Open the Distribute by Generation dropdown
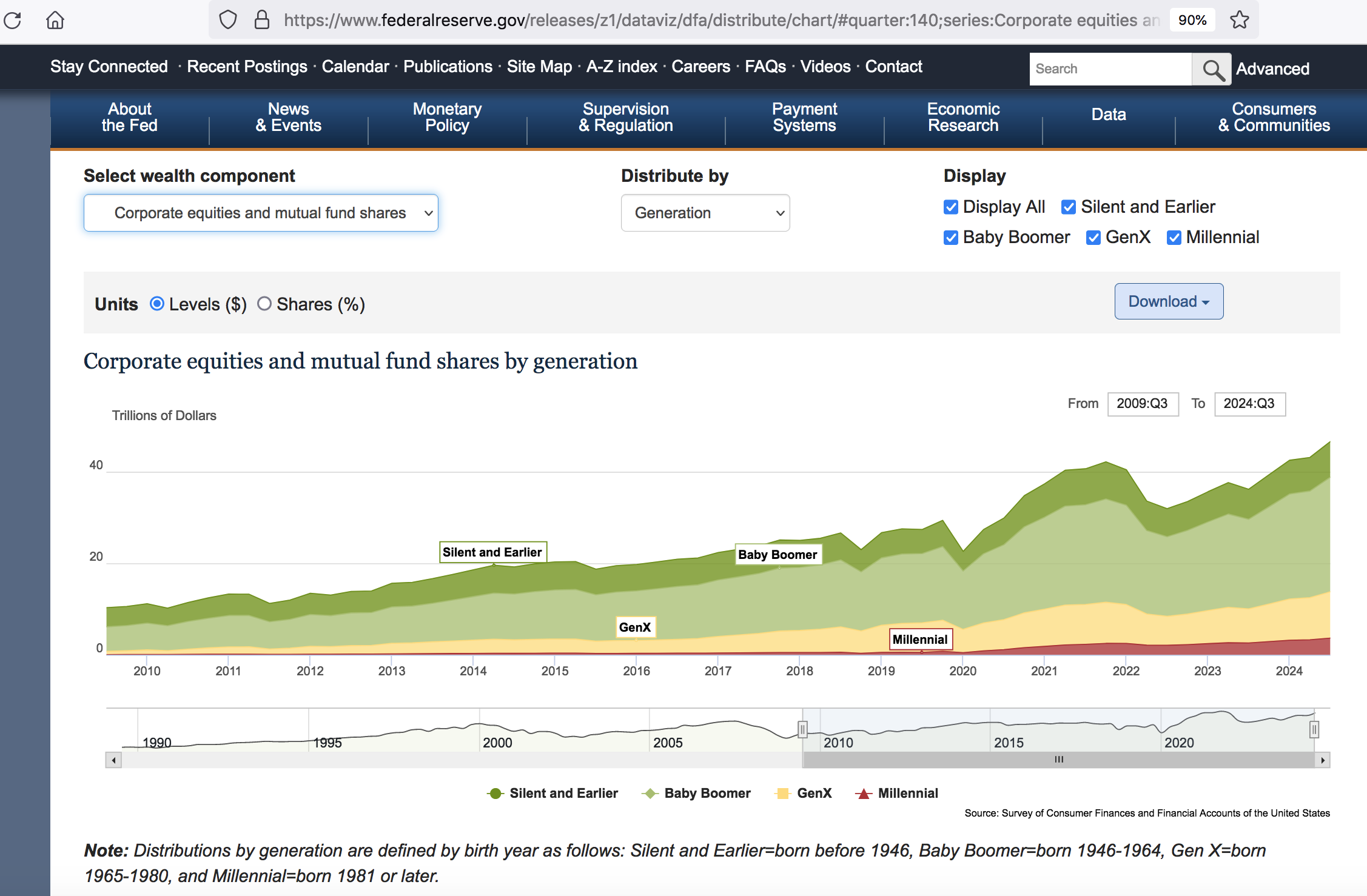This screenshot has height=896, width=1367. (x=705, y=213)
